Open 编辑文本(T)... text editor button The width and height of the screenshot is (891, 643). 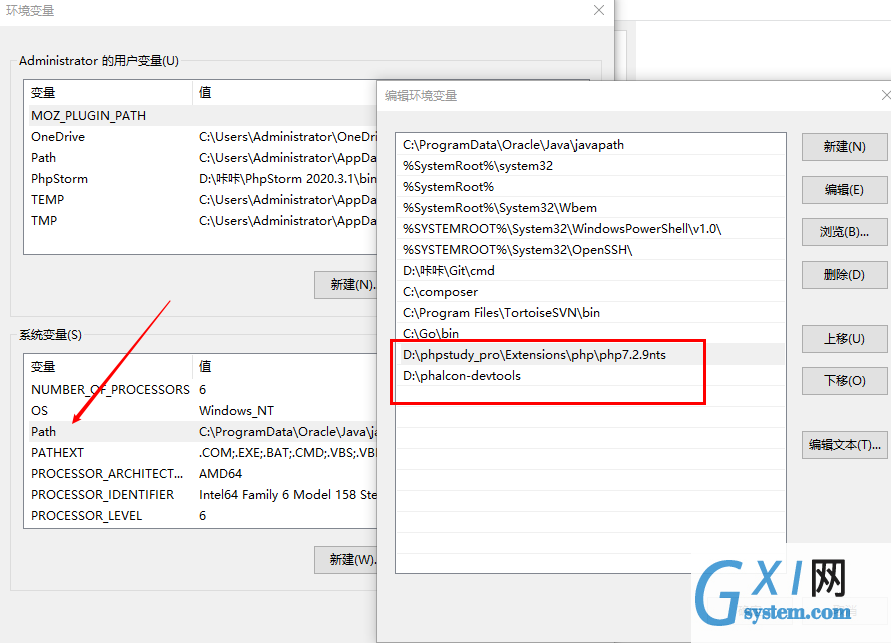844,445
